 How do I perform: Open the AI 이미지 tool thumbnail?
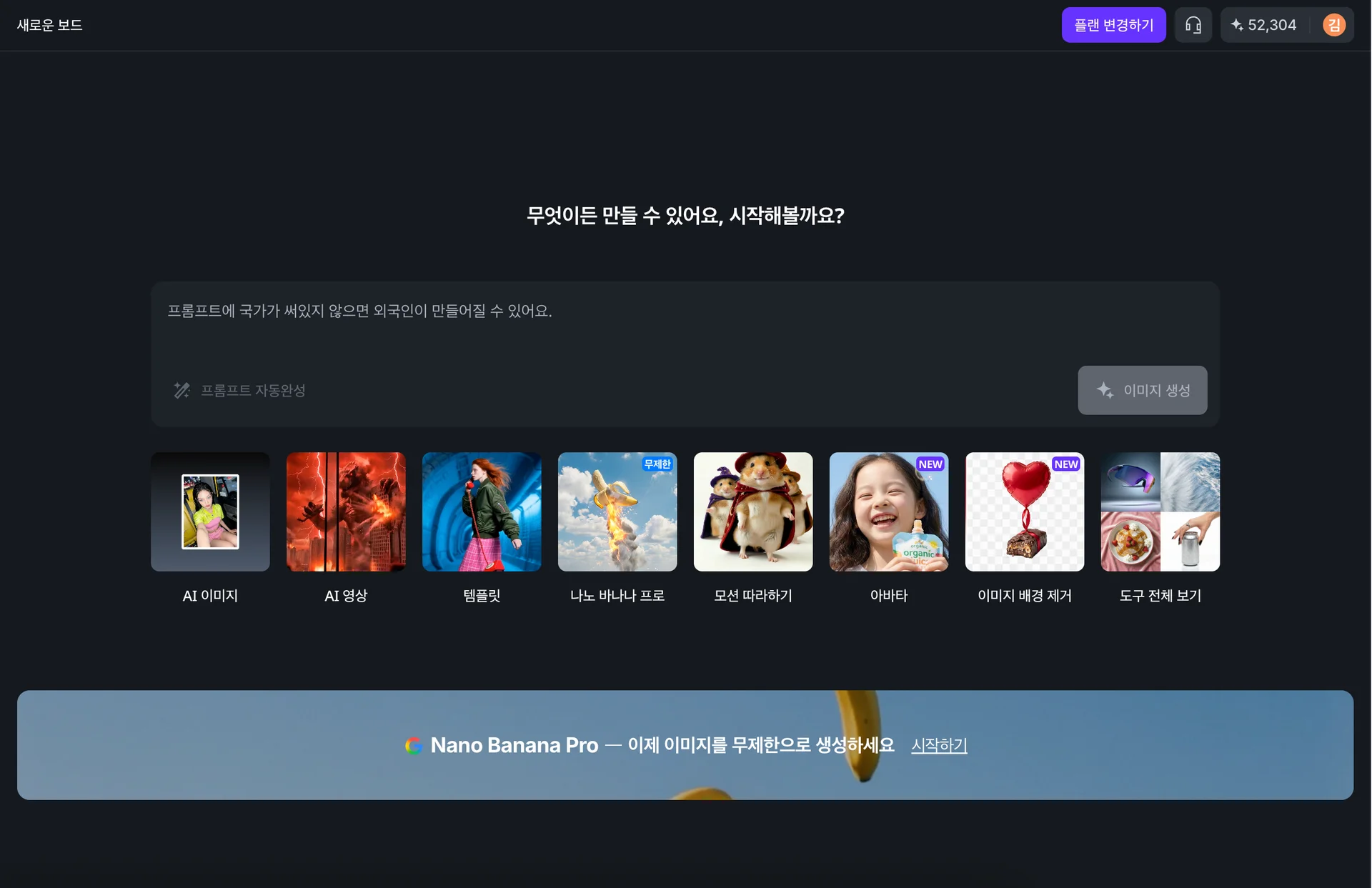click(x=210, y=512)
